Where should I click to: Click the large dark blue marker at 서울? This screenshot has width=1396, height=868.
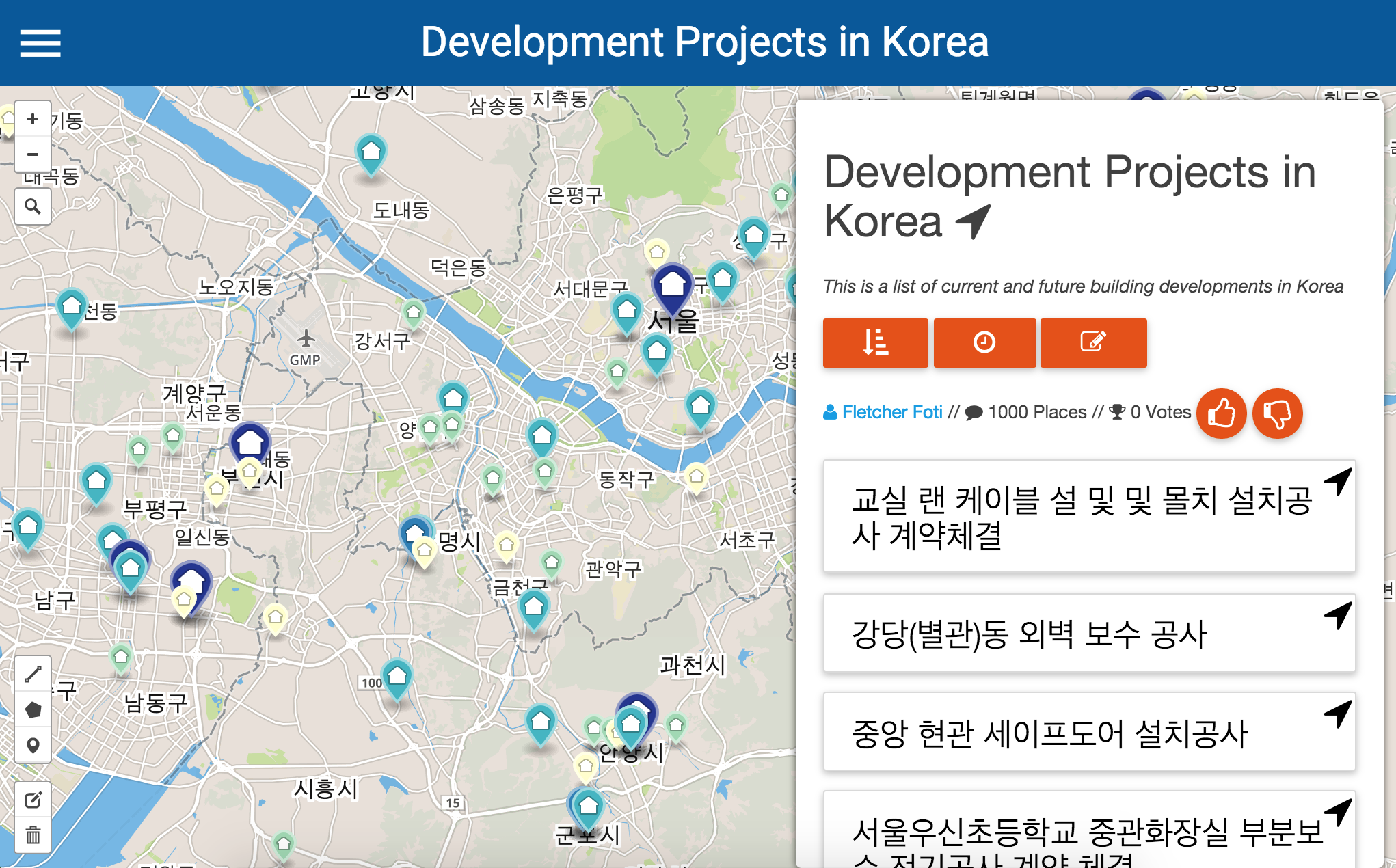673,286
